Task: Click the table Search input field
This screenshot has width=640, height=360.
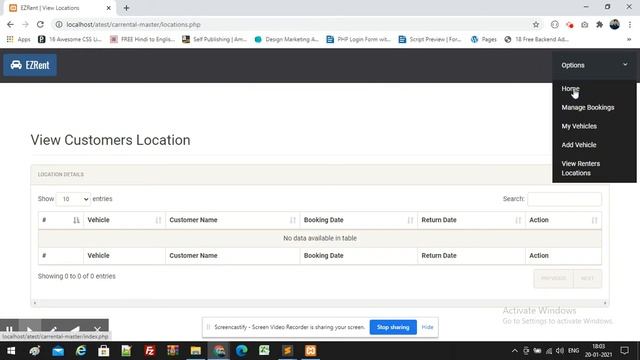Action: tap(564, 199)
